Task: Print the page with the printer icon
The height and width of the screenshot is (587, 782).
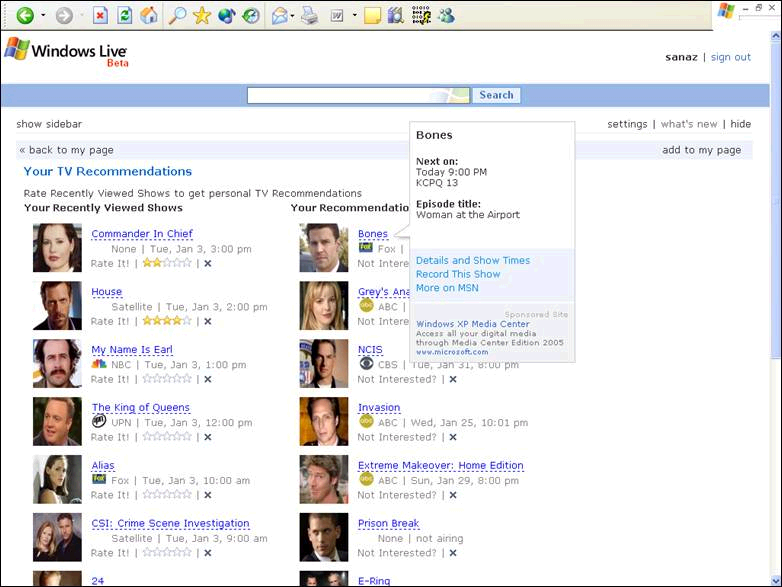Action: point(309,16)
